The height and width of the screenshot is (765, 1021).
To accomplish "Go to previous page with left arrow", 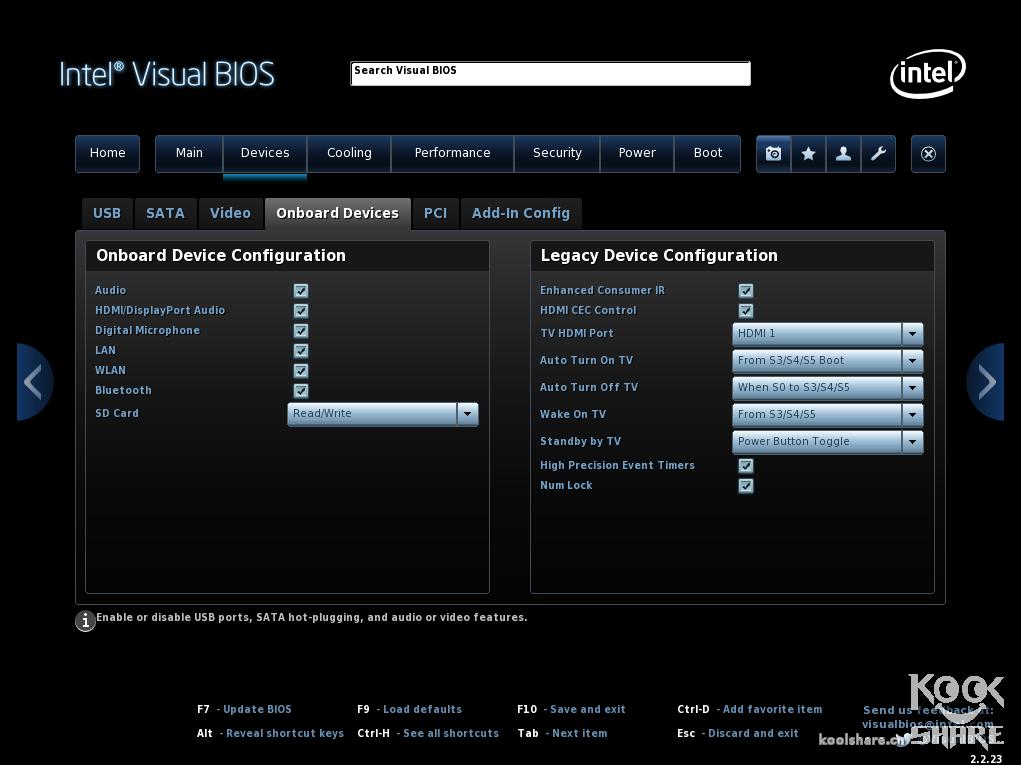I will pos(33,382).
